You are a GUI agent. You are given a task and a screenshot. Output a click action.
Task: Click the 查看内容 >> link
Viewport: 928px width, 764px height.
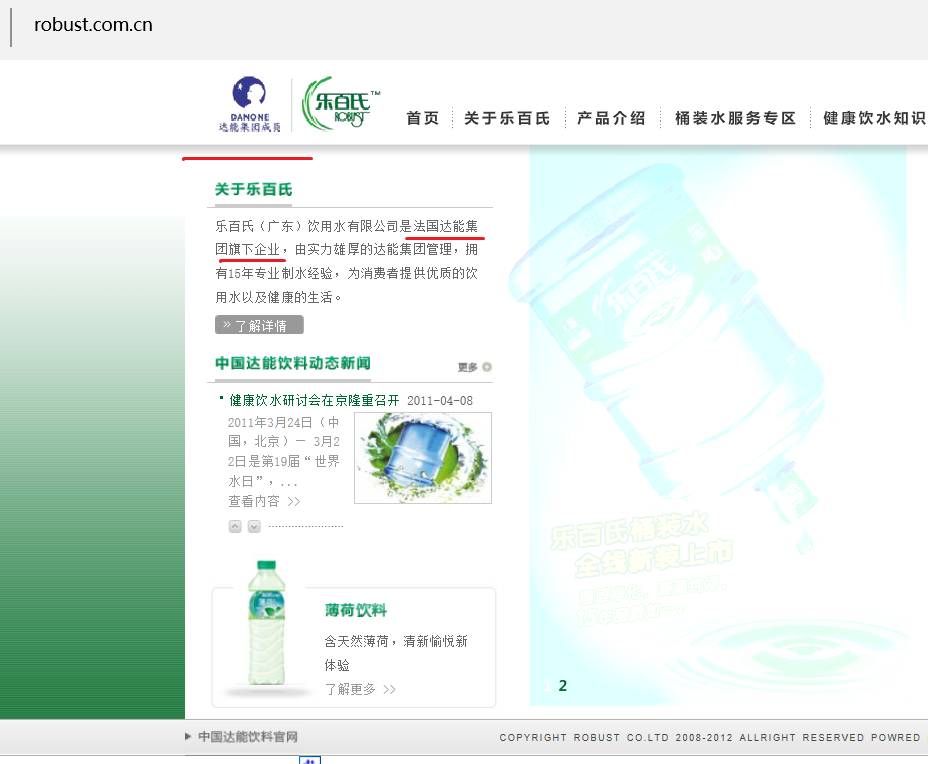264,501
